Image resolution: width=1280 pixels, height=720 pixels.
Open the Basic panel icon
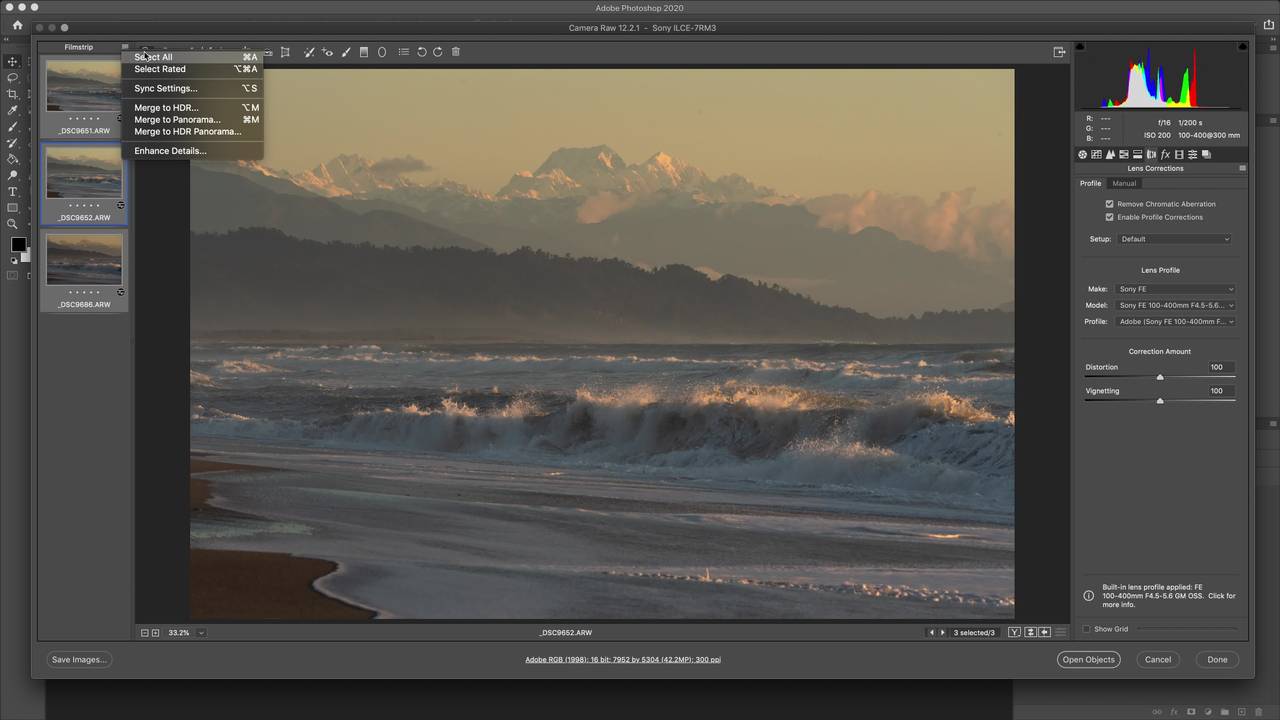[x=1083, y=155]
